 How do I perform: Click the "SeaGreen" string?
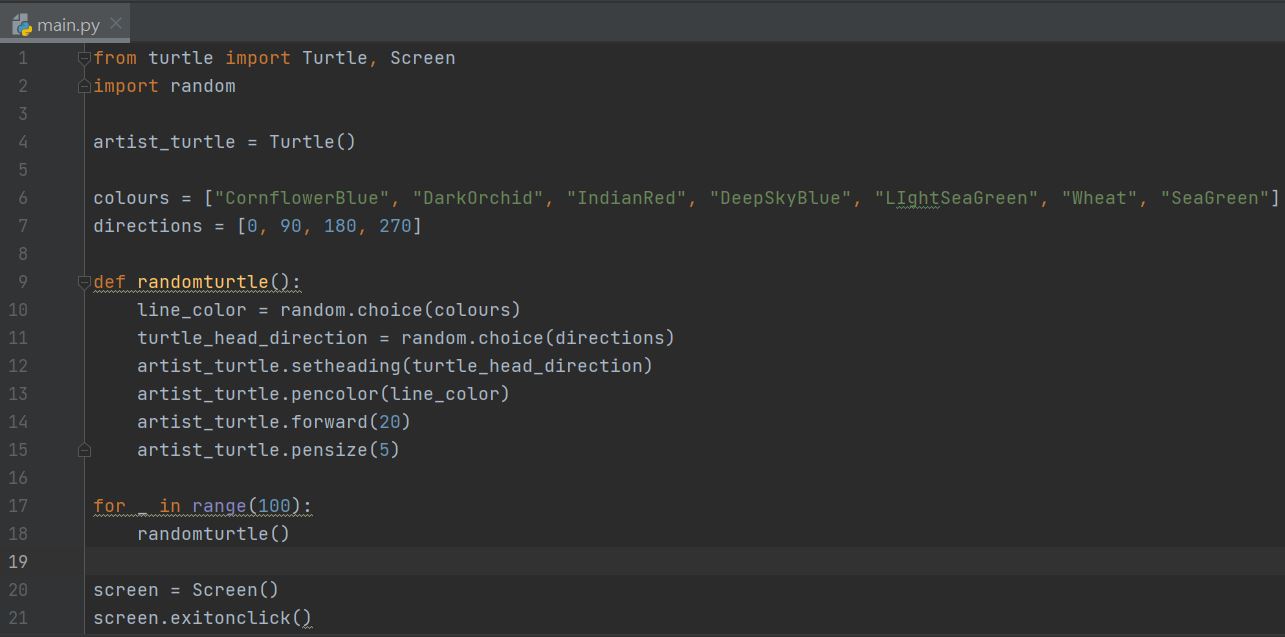pyautogui.click(x=1215, y=198)
